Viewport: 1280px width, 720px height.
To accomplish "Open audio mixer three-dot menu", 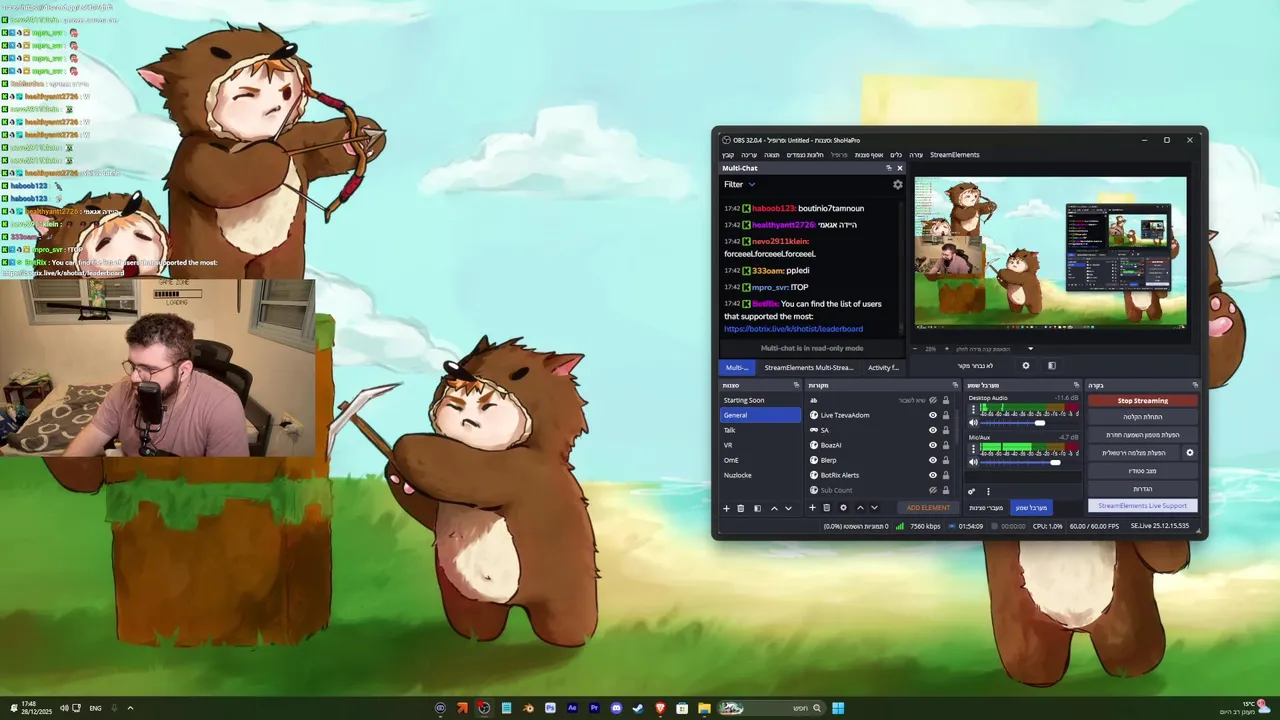I will pyautogui.click(x=988, y=491).
